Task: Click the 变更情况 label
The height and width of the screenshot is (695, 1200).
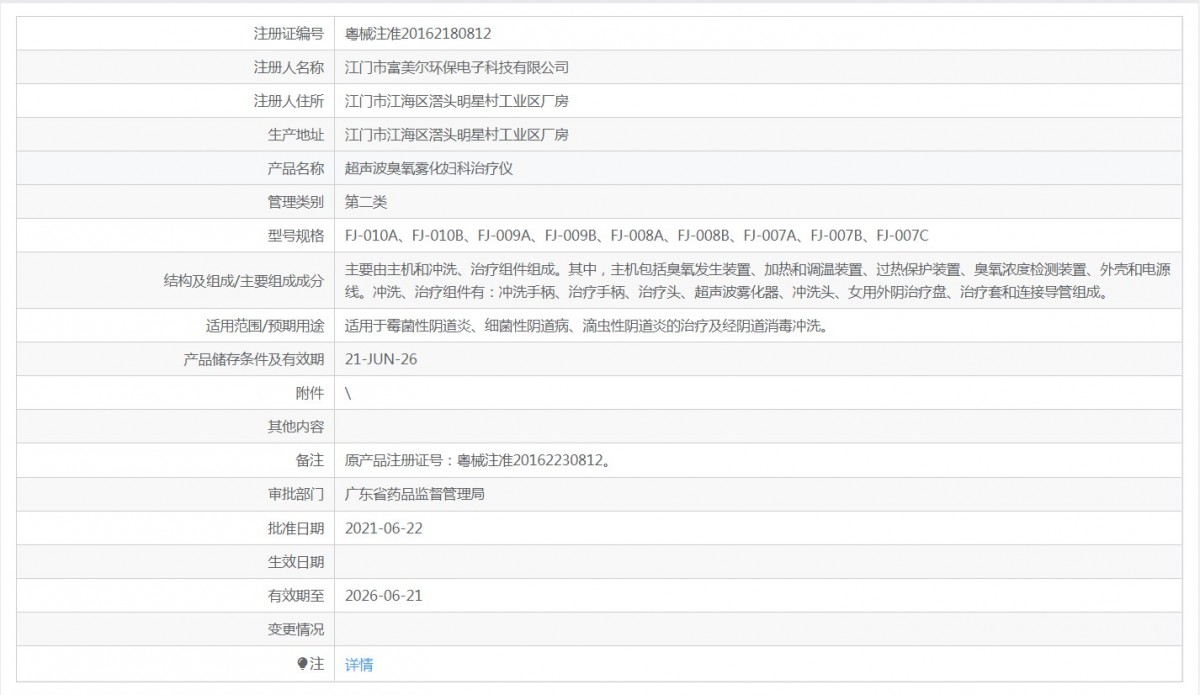Action: click(x=296, y=630)
